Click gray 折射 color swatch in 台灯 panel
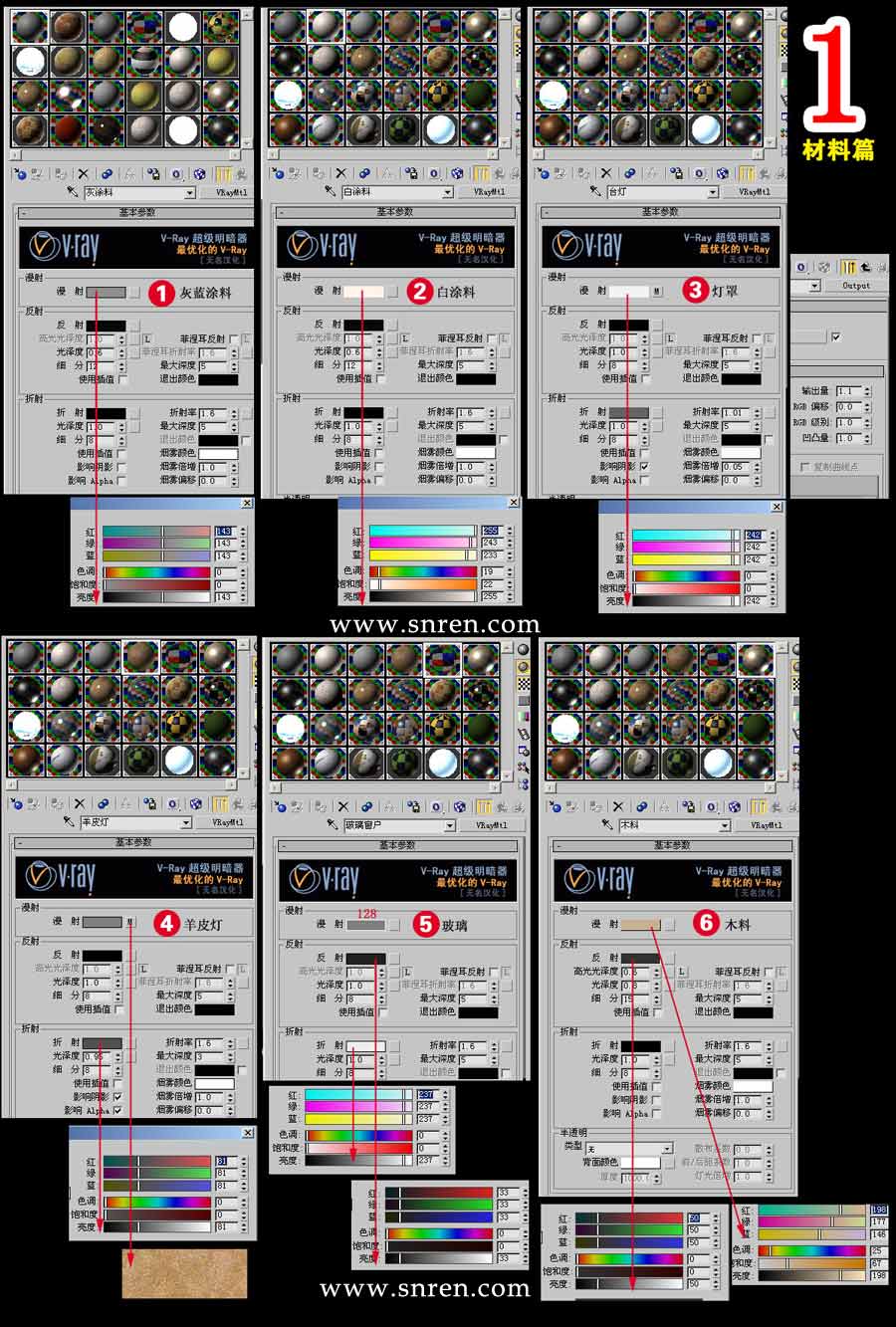This screenshot has height=1327, width=896. coord(628,412)
